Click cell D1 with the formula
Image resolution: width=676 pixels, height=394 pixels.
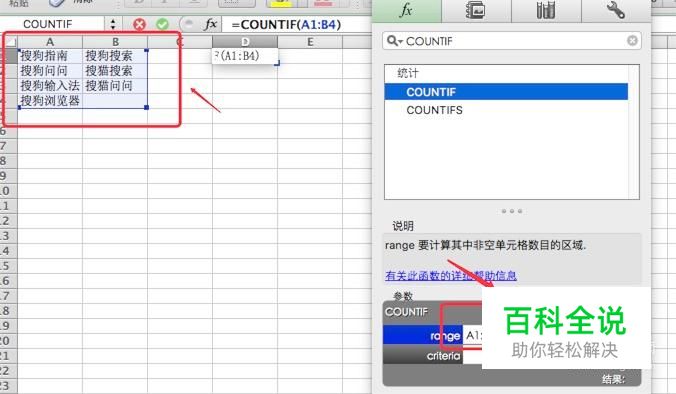[x=245, y=56]
